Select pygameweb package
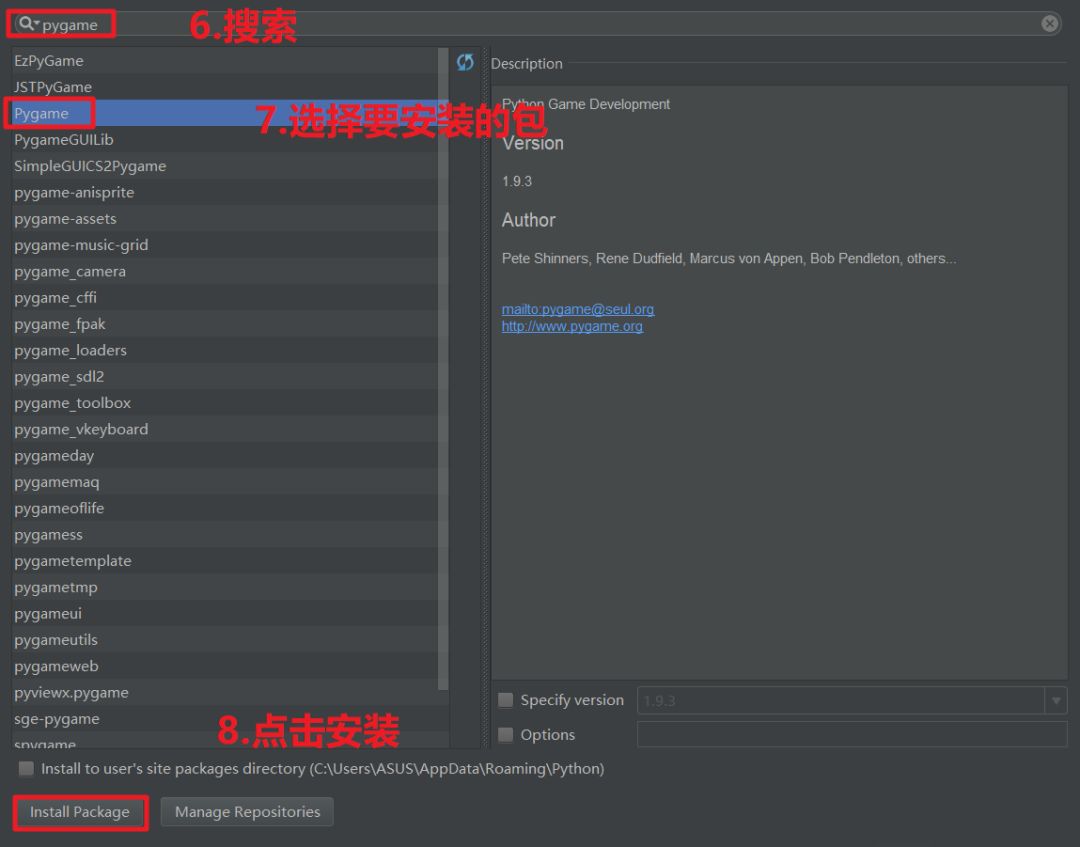1080x847 pixels. click(225, 667)
